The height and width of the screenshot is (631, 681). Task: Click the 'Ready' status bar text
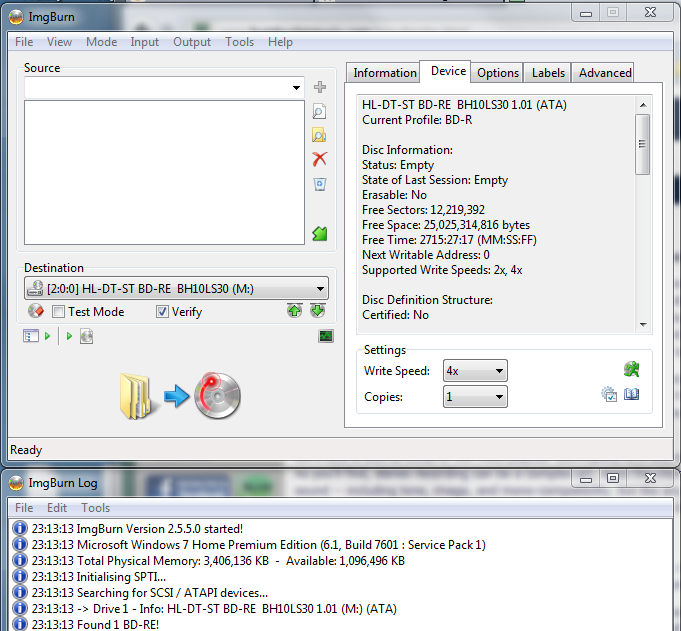click(26, 450)
